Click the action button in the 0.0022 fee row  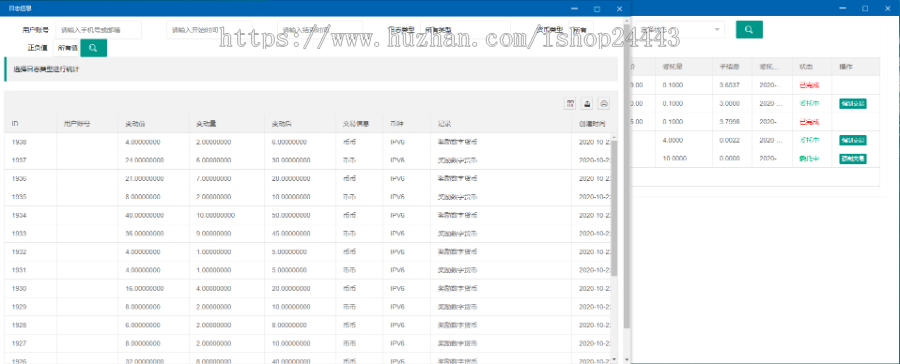click(x=852, y=140)
